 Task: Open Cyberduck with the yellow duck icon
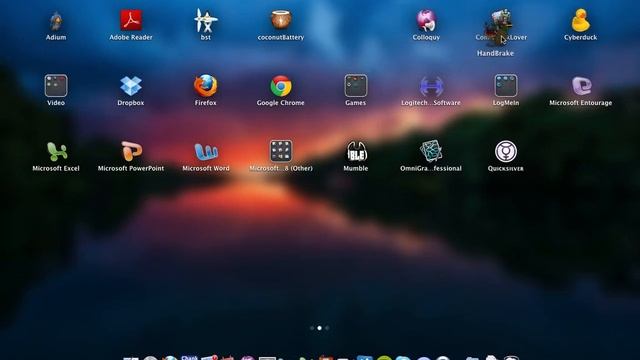[580, 20]
